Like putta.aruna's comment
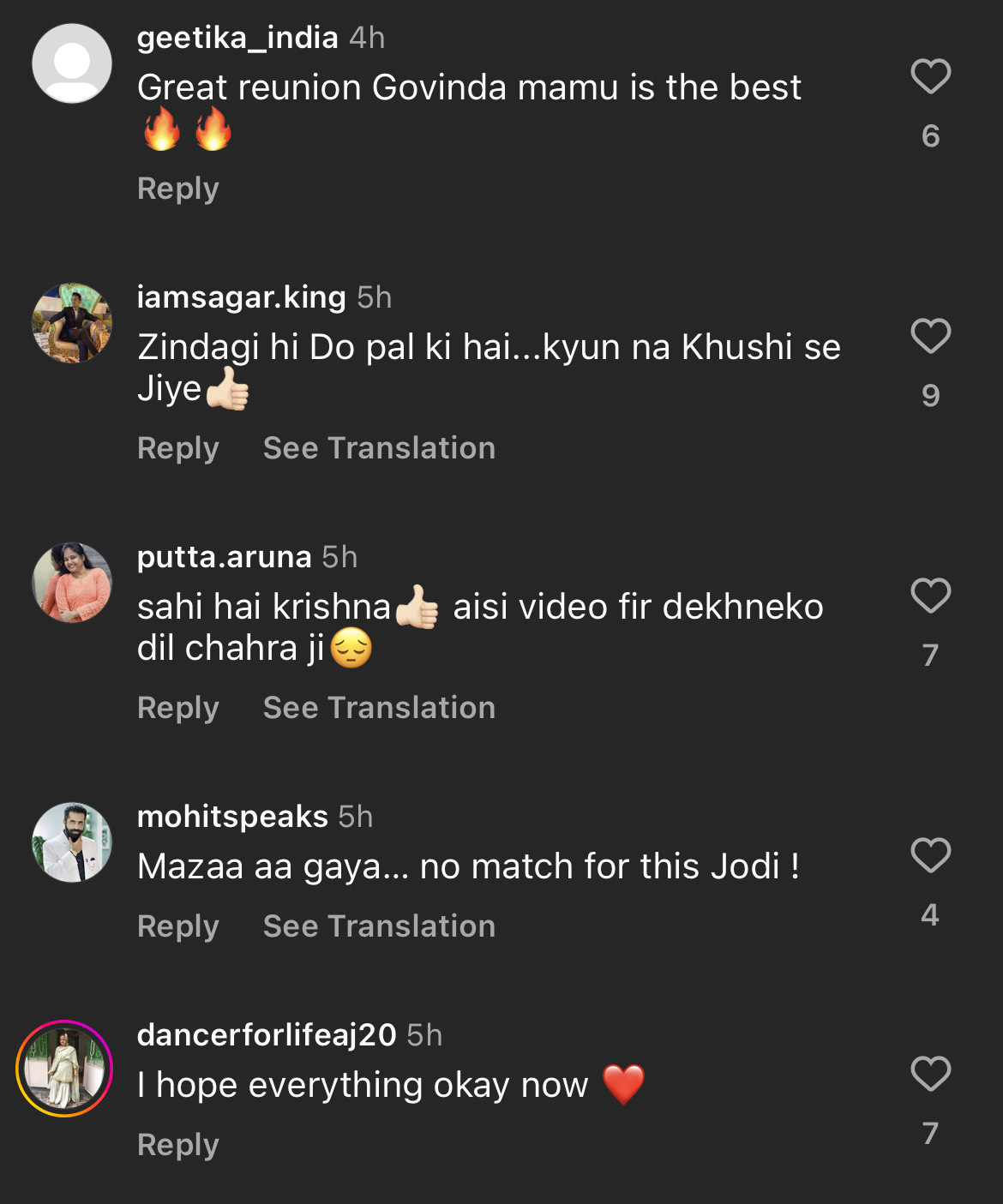Image resolution: width=1003 pixels, height=1204 pixels. pyautogui.click(x=930, y=596)
